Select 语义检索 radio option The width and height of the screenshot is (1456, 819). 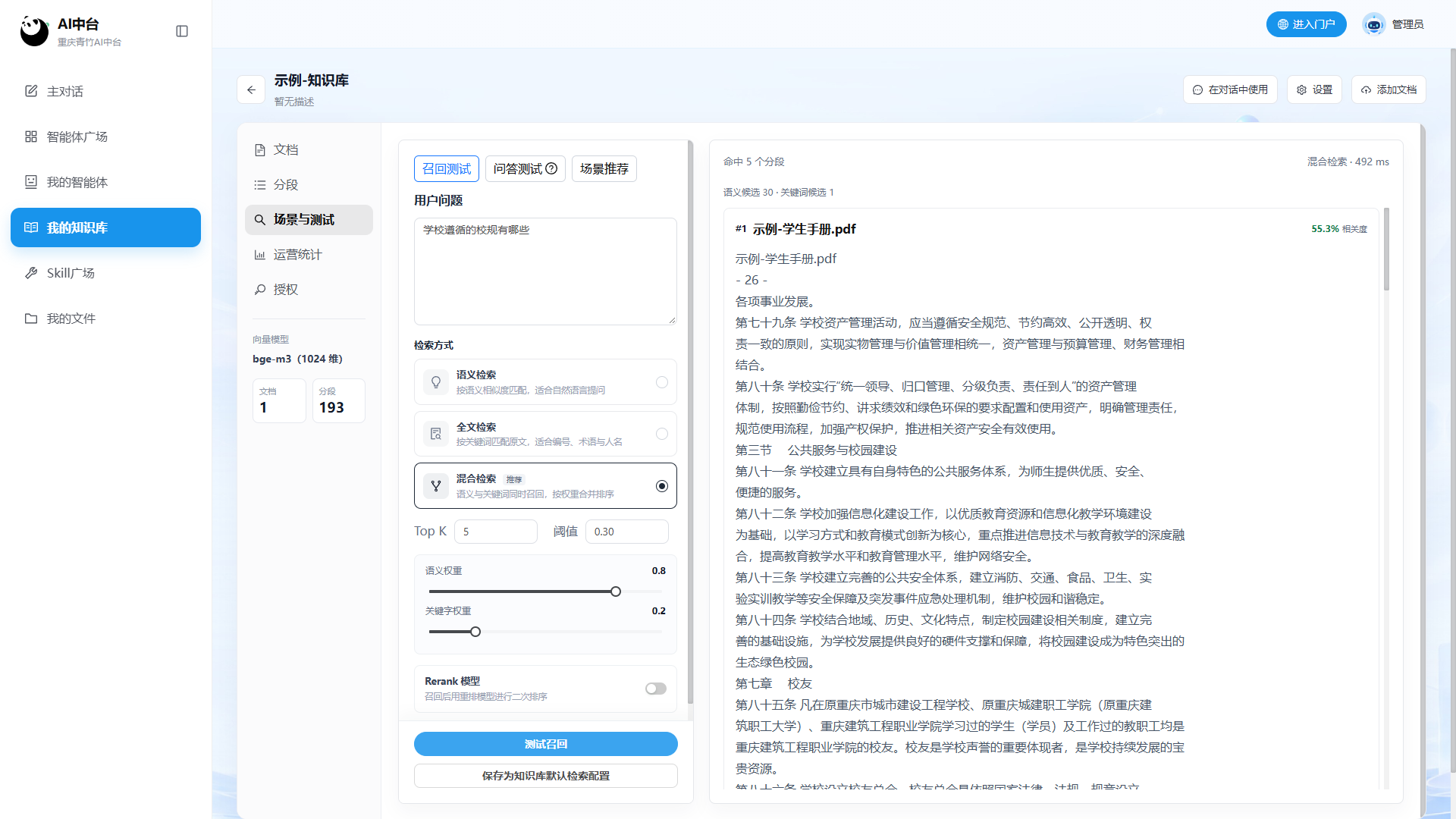point(662,382)
